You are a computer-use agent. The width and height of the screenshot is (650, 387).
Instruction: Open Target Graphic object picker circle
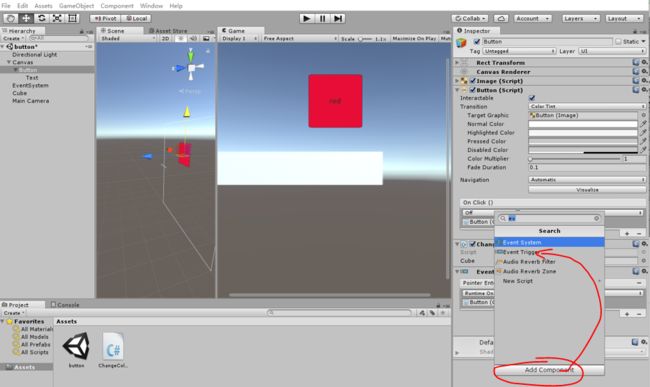point(643,115)
